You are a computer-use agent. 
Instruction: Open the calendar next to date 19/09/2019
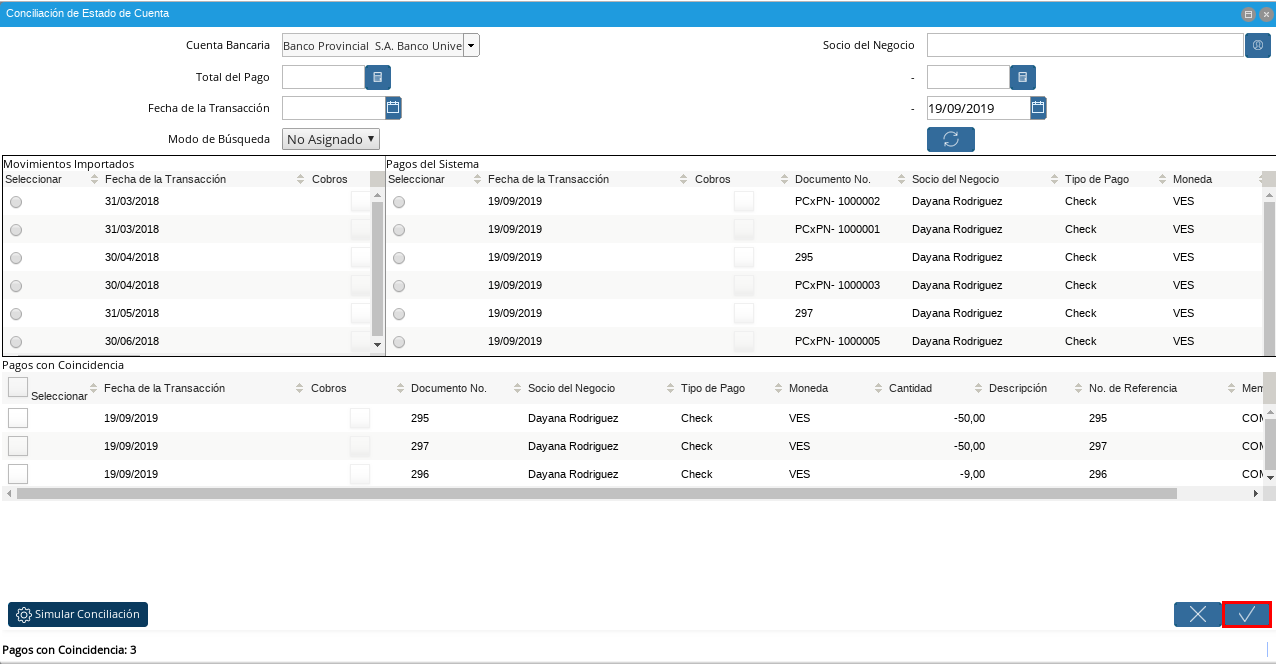point(1038,108)
